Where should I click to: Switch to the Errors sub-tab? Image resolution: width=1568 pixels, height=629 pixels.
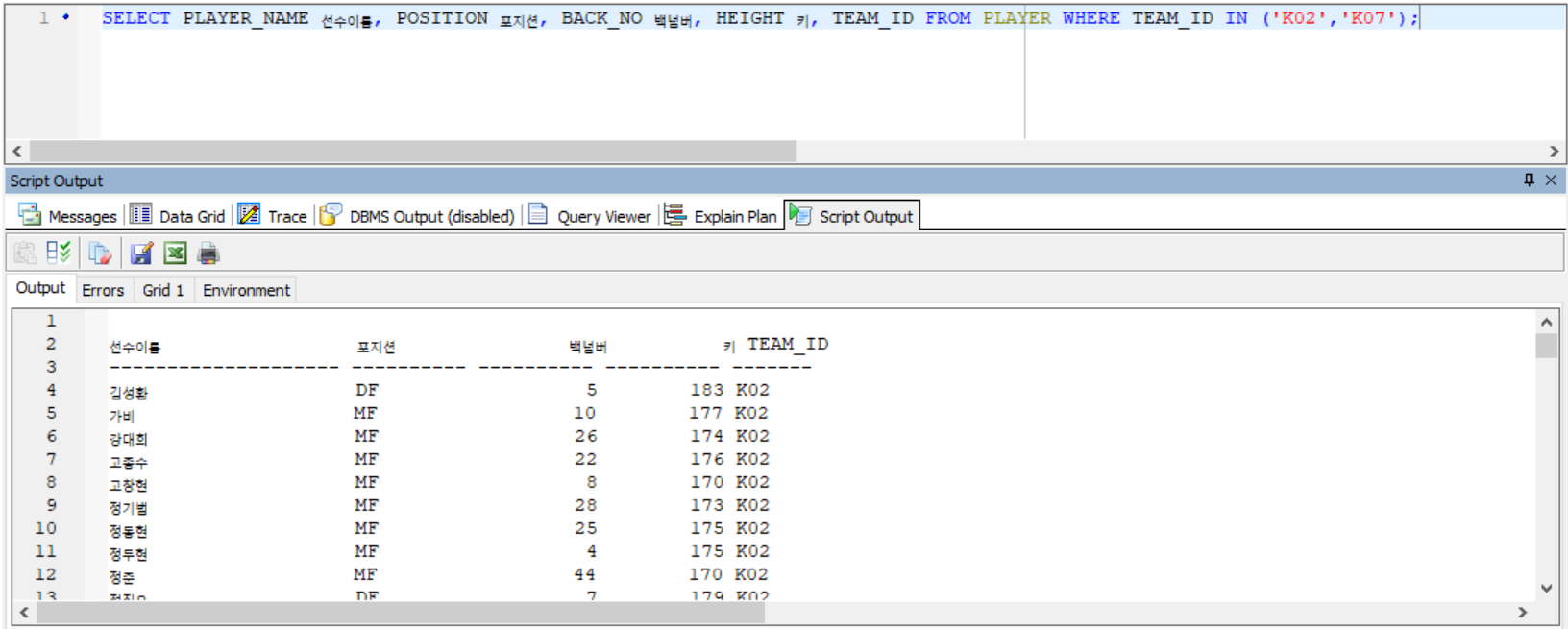[x=103, y=290]
